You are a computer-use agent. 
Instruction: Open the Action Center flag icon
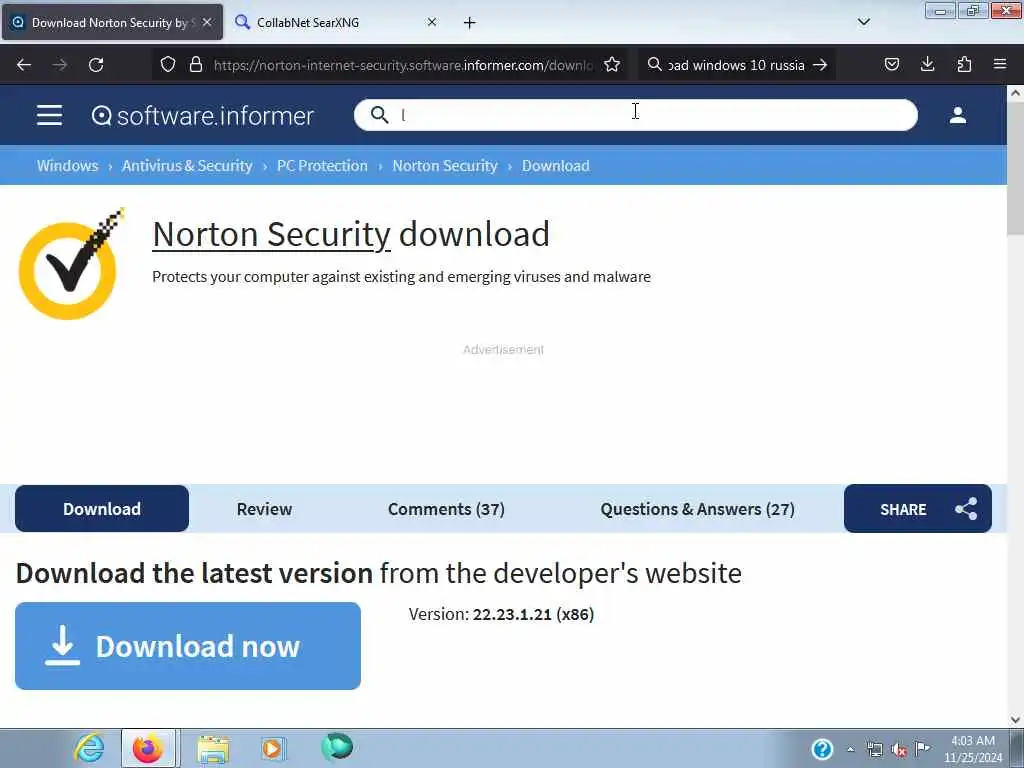click(x=923, y=748)
